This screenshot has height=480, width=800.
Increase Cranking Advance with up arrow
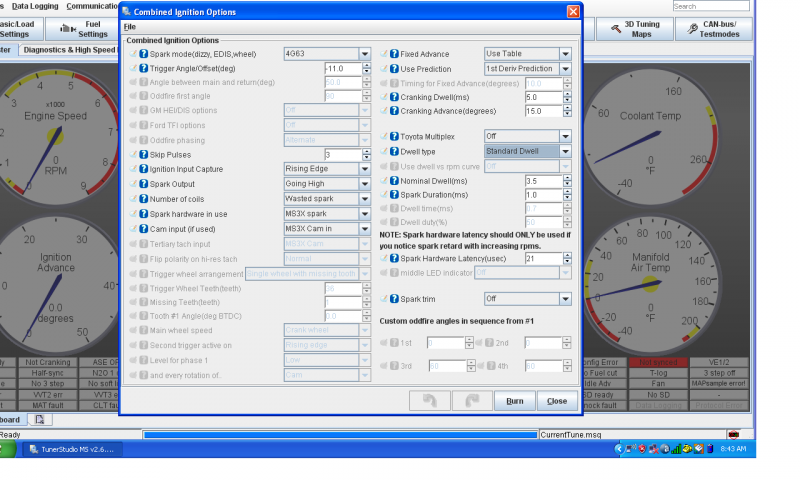(x=566, y=108)
